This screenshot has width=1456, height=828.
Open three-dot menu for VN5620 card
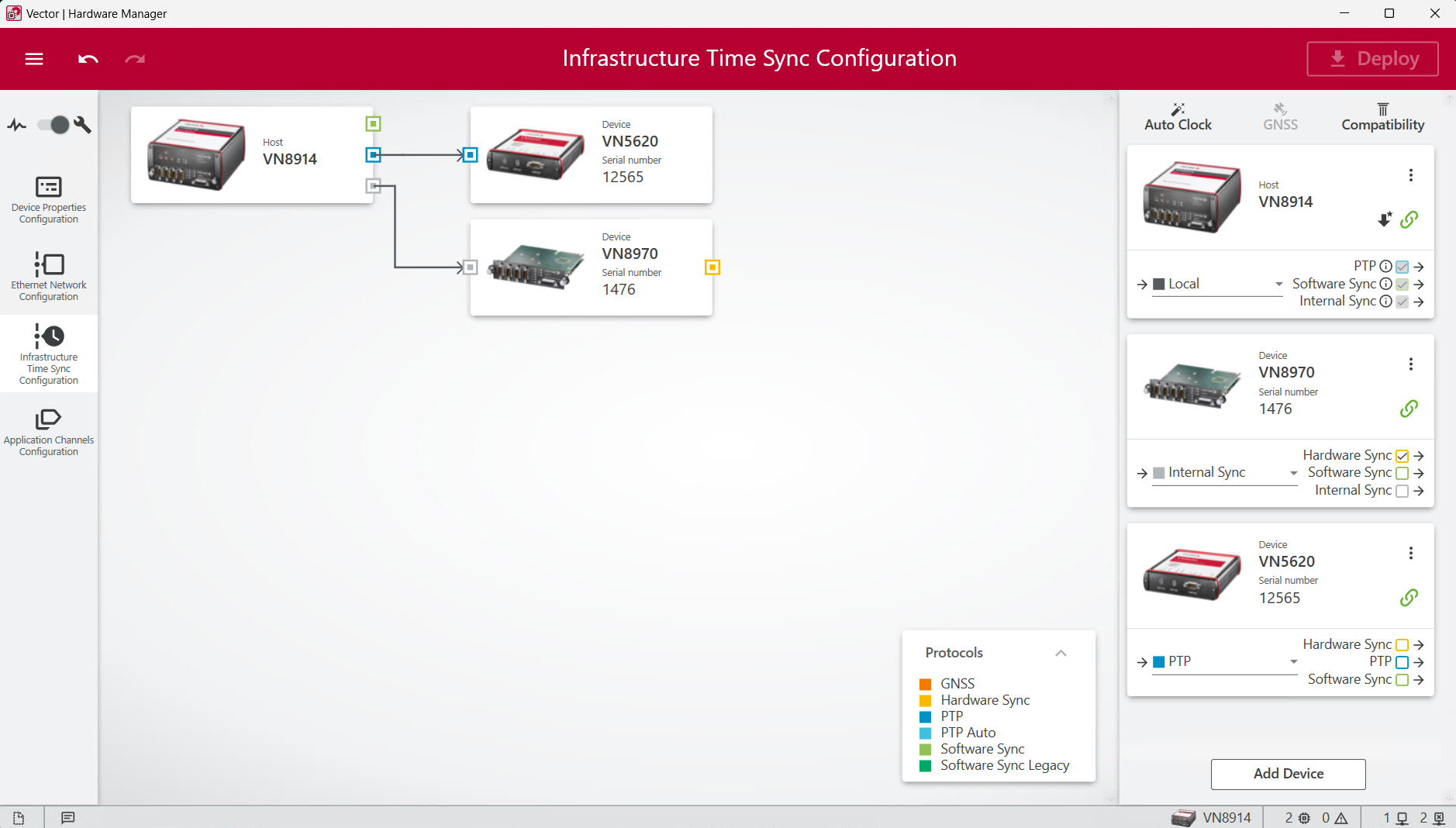click(x=1410, y=553)
